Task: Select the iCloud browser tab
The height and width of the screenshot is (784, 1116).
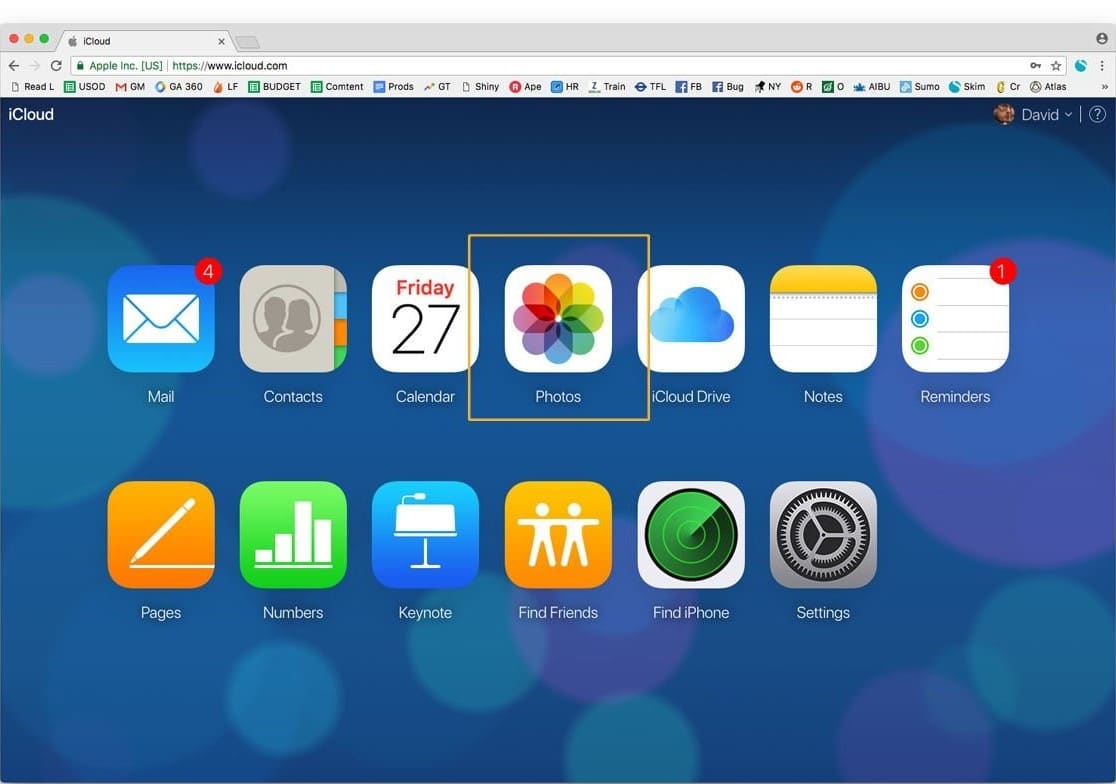Action: [x=146, y=41]
